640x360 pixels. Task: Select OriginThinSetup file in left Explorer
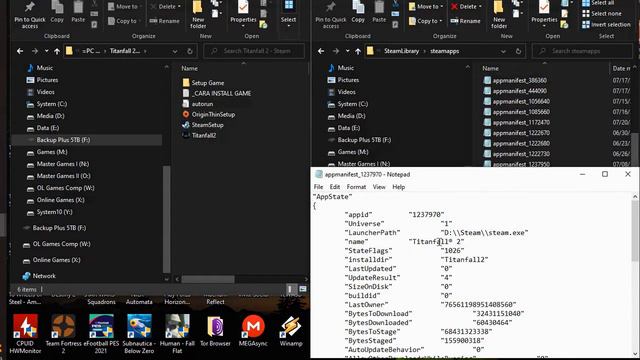coord(209,114)
